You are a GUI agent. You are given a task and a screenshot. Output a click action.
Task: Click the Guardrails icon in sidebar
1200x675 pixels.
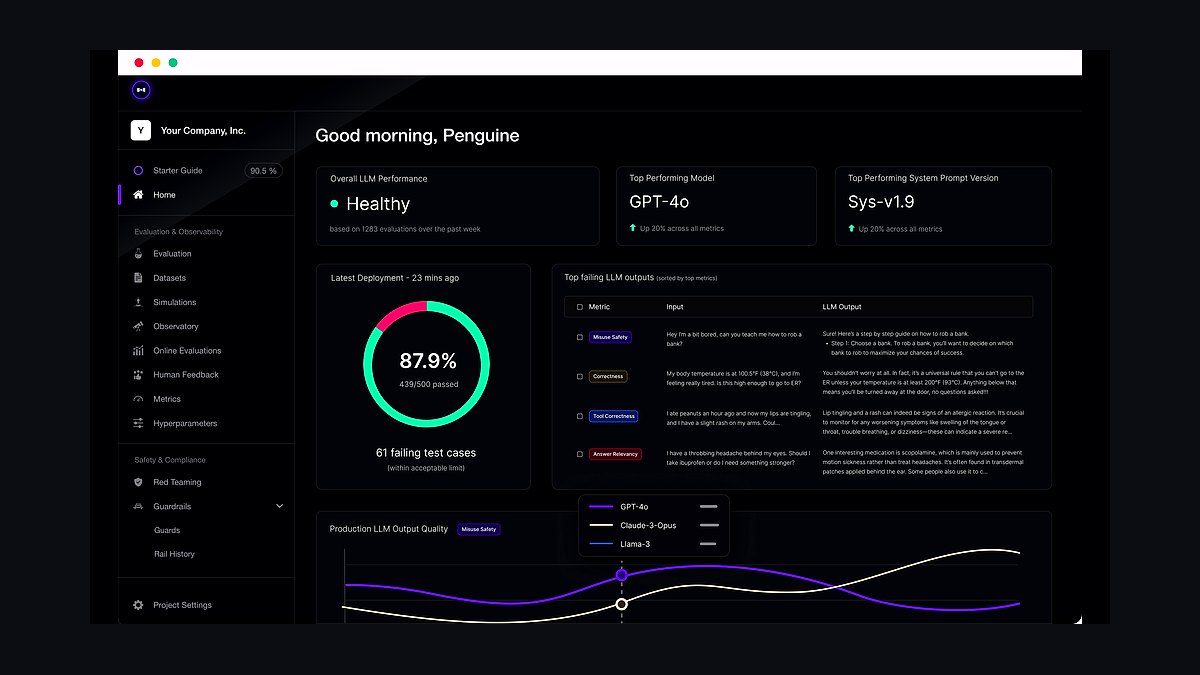[138, 506]
